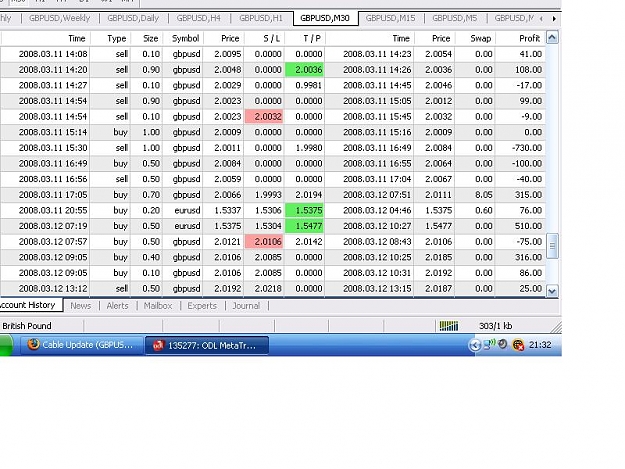Switch to the News terminal tab
The width and height of the screenshot is (625, 469).
click(81, 306)
